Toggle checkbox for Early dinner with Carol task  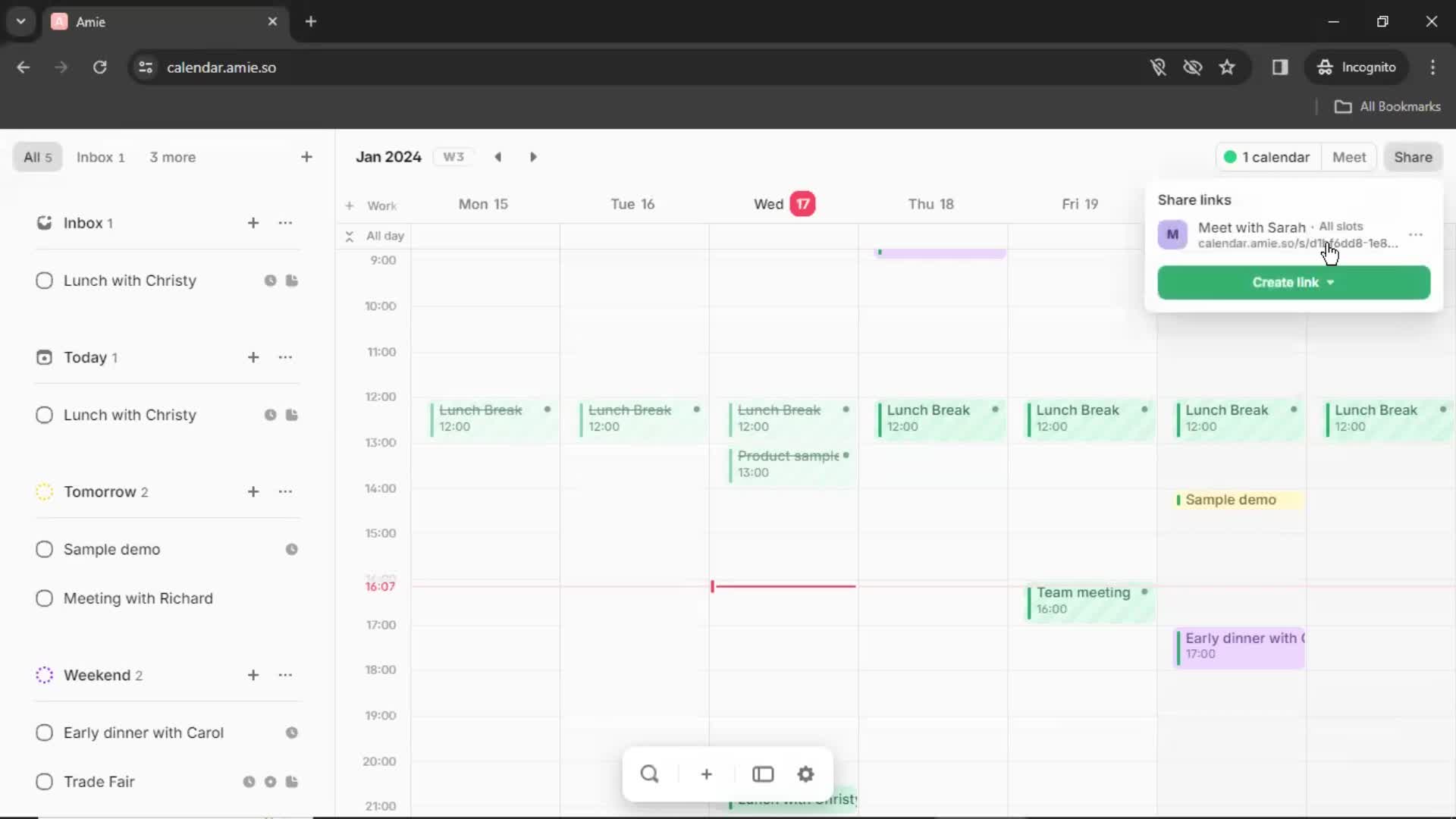44,733
